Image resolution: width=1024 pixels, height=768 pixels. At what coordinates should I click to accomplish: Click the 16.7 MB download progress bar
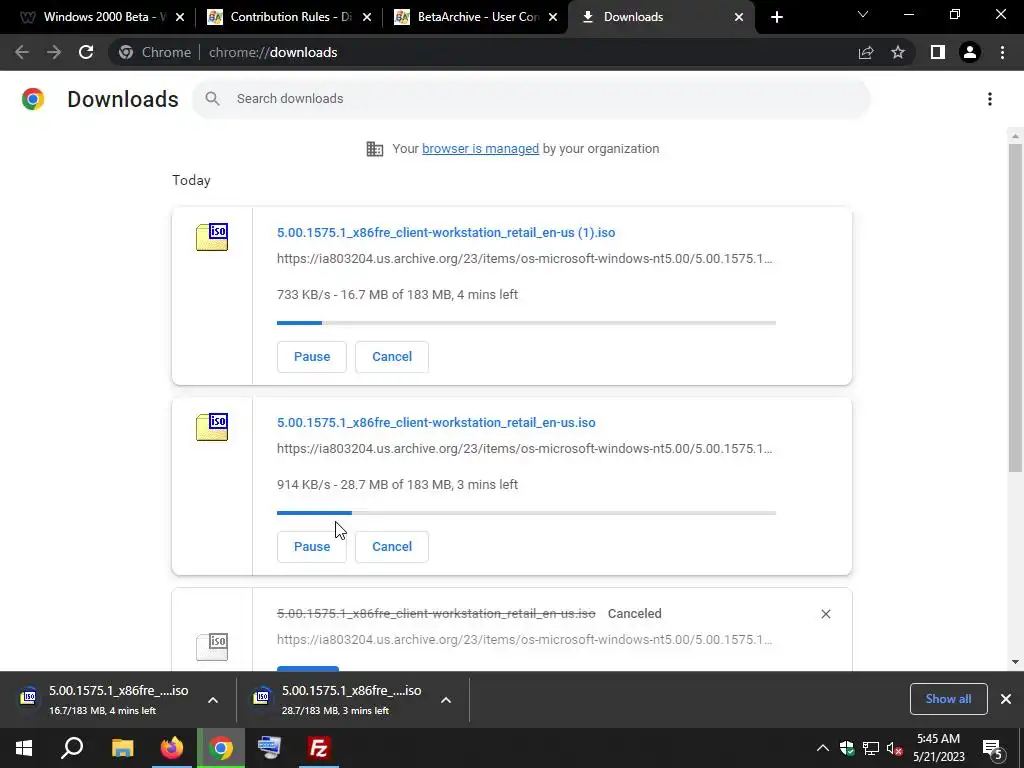coord(526,323)
